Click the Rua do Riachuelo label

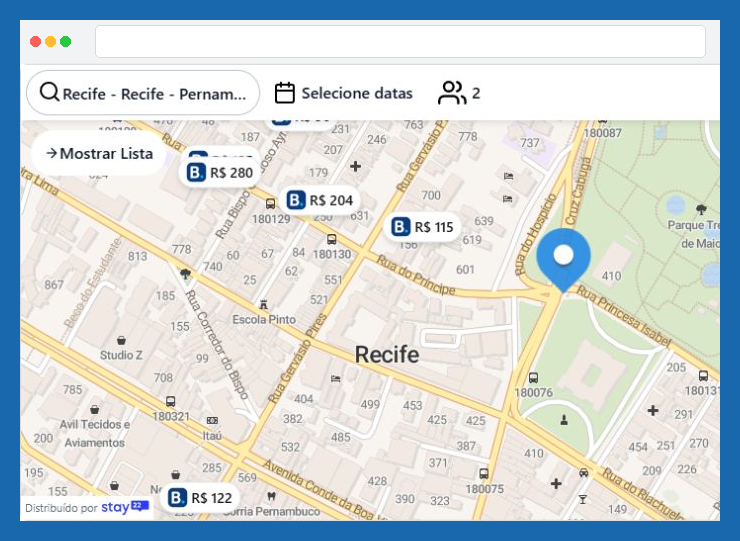pos(642,493)
